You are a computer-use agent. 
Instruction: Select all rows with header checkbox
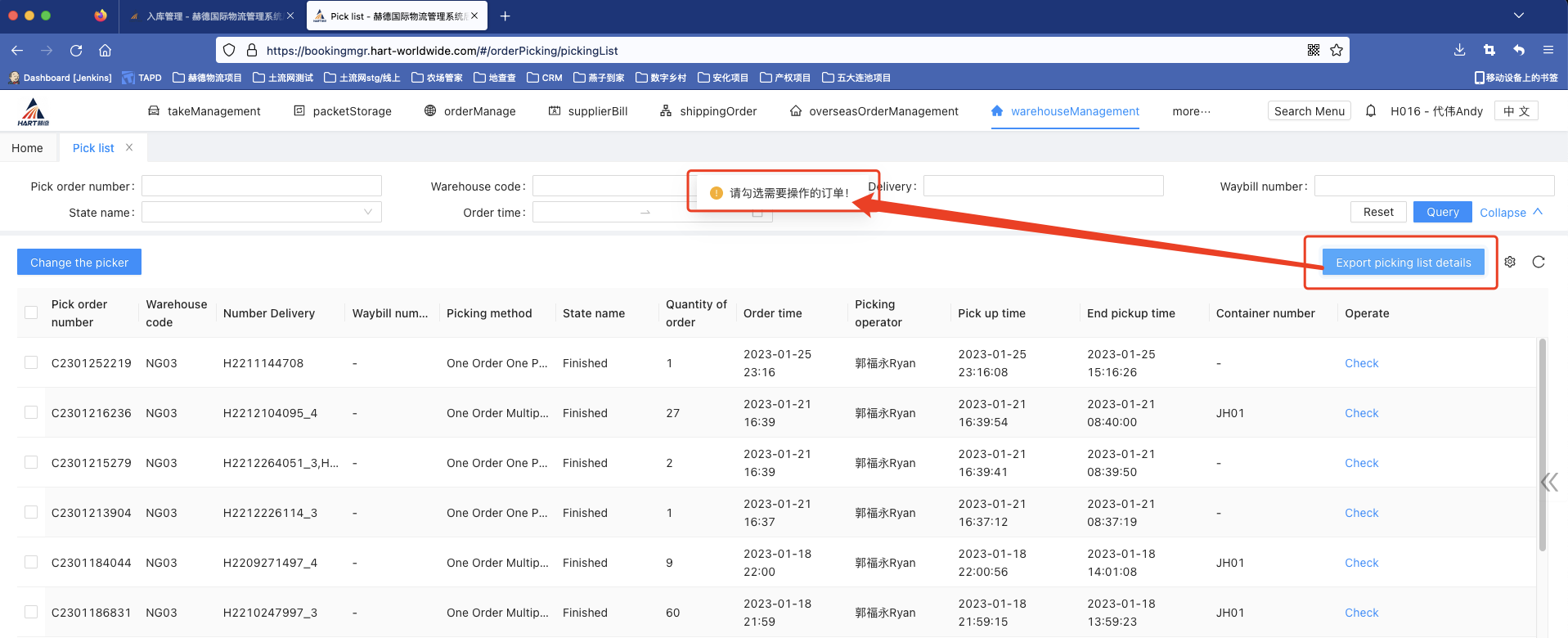click(x=31, y=312)
